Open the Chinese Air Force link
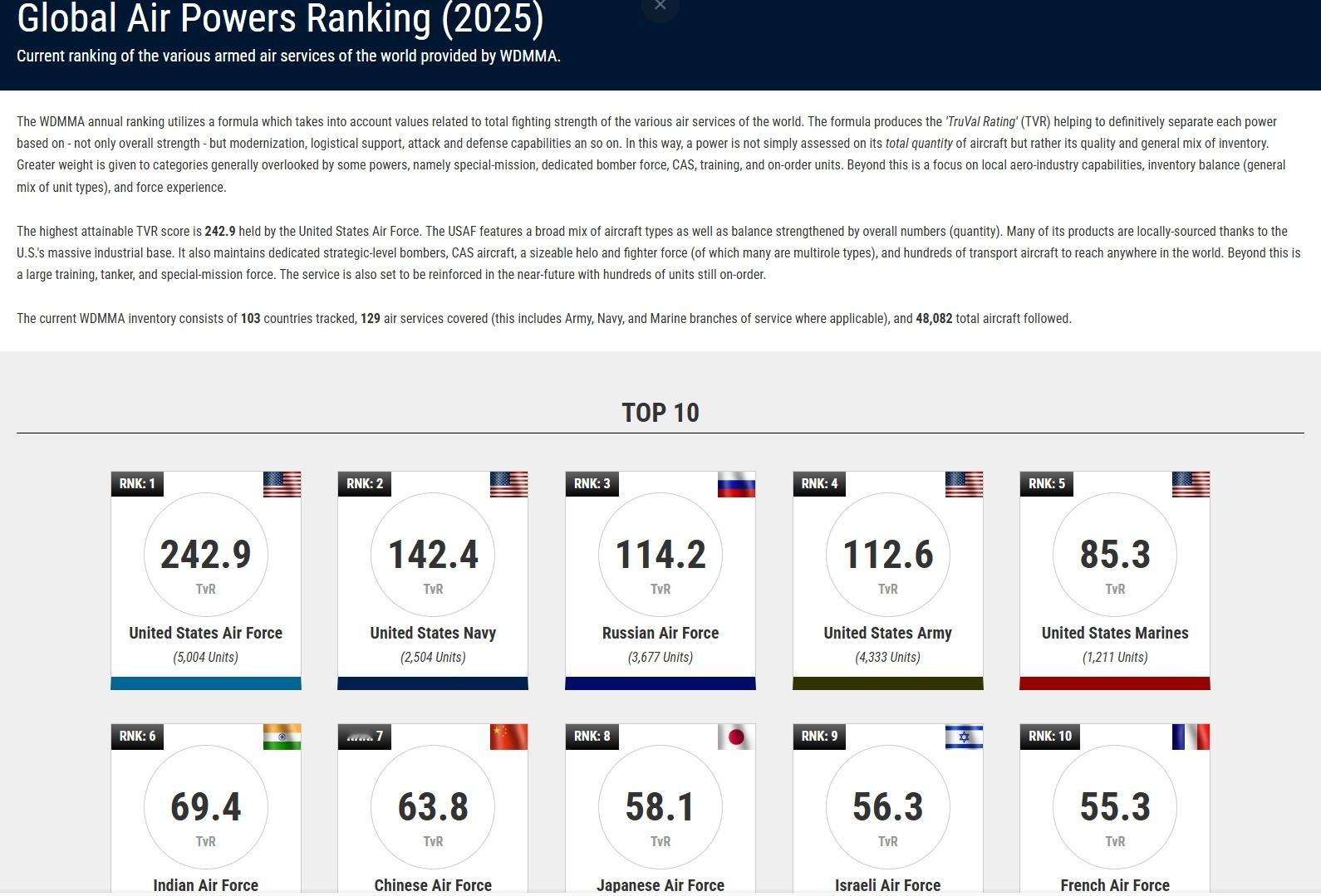1321x896 pixels. coord(433,885)
